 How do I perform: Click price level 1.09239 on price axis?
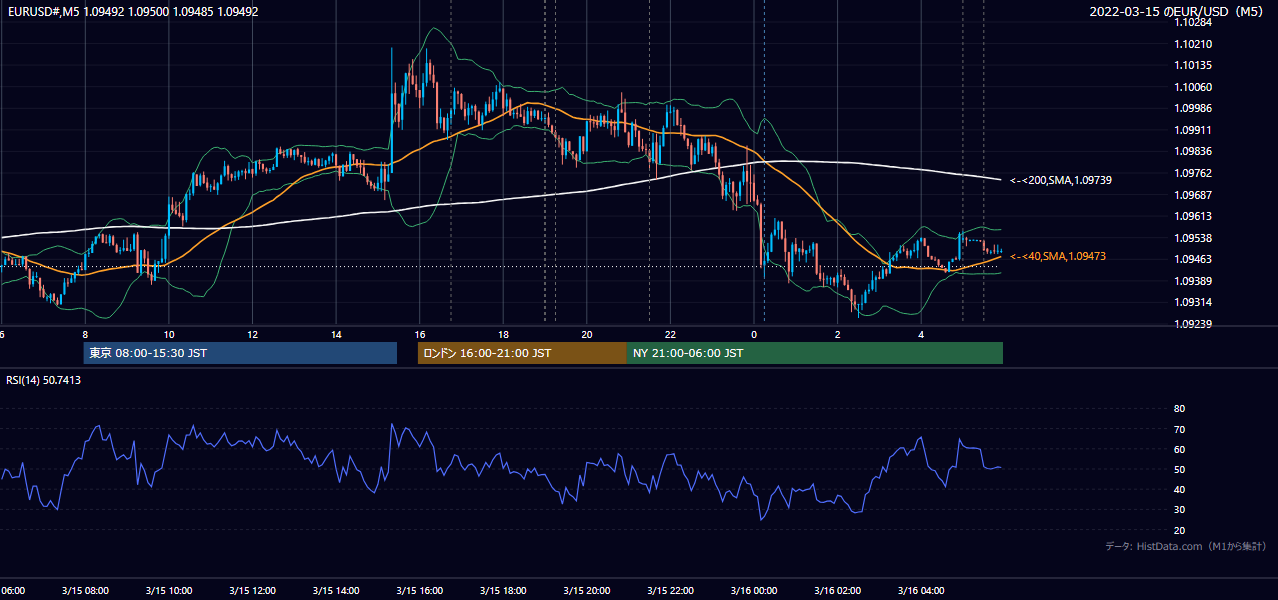[1194, 324]
